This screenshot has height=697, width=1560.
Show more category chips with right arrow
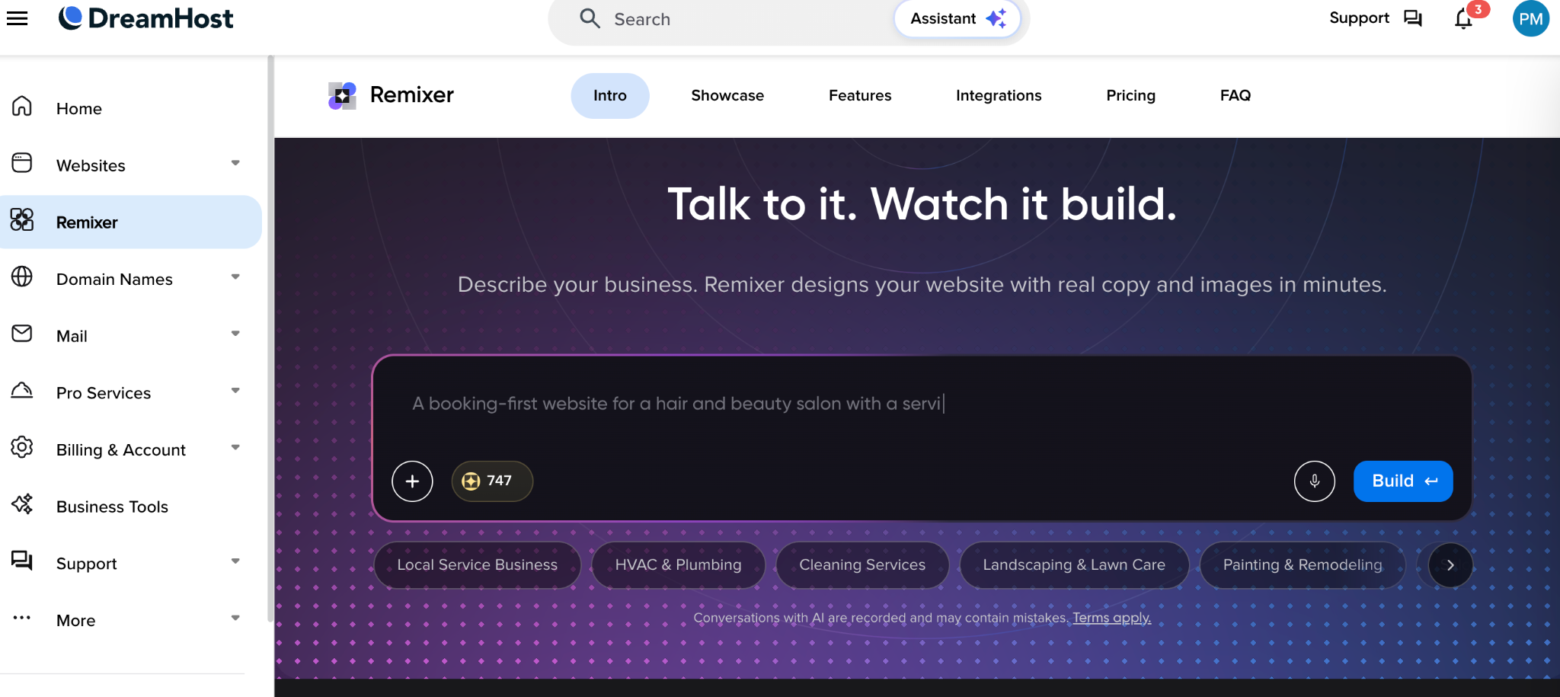pos(1450,565)
